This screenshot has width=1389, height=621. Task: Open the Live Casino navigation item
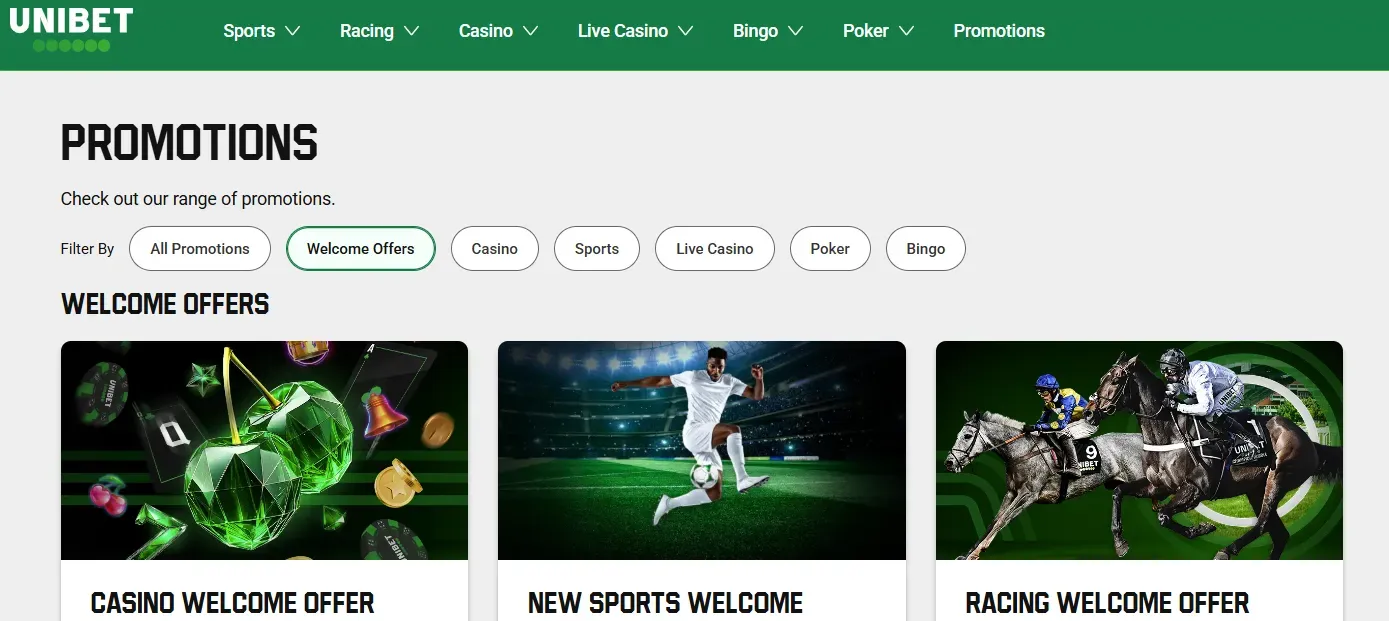623,31
